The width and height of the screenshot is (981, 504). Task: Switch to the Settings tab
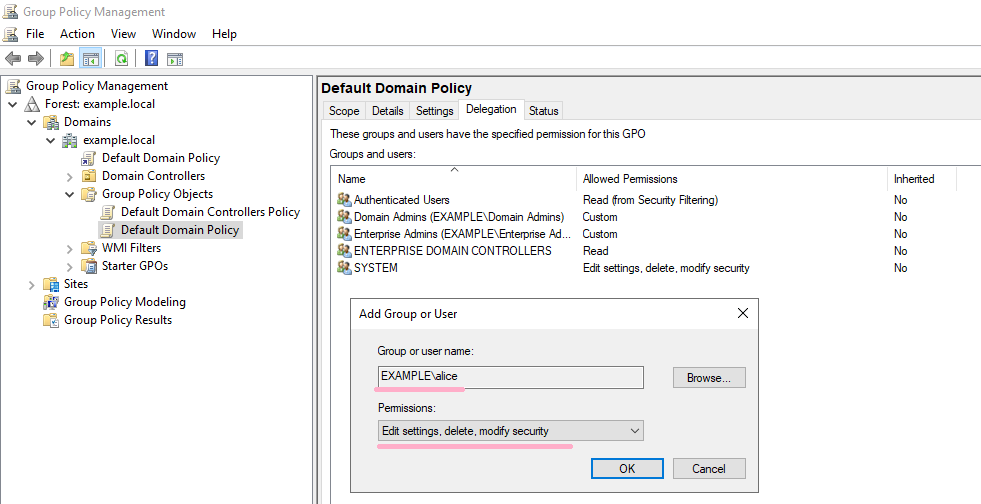(434, 111)
